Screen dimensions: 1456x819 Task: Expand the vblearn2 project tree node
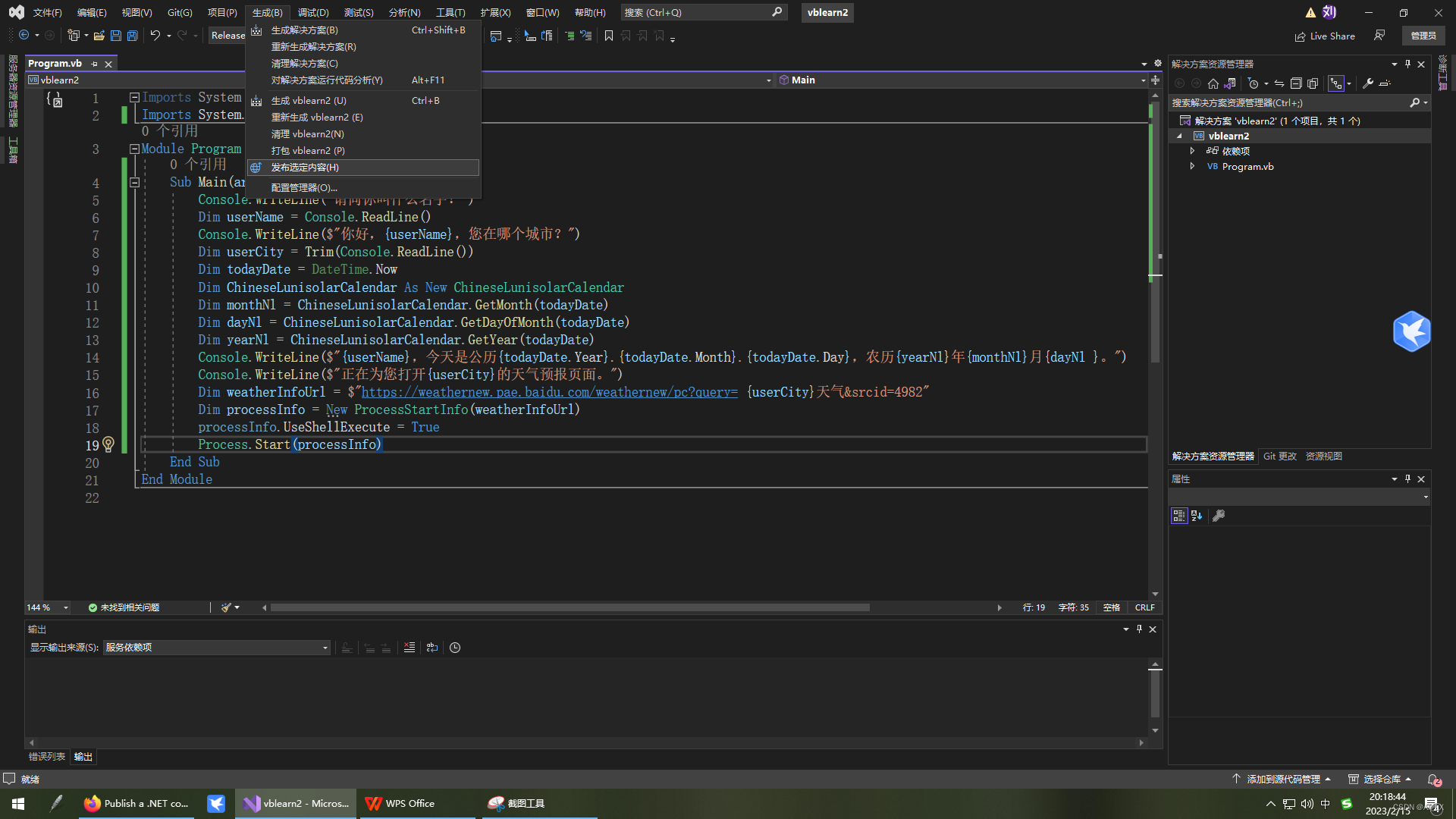(1183, 135)
